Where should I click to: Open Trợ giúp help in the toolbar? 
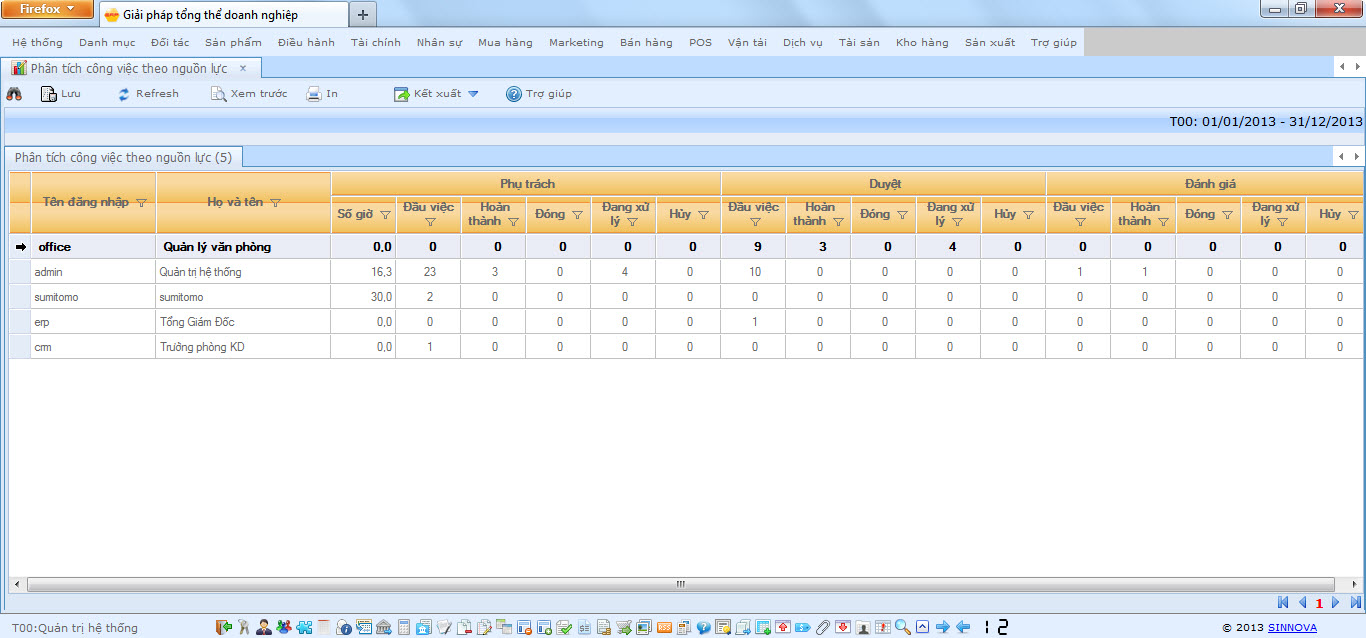coord(539,94)
